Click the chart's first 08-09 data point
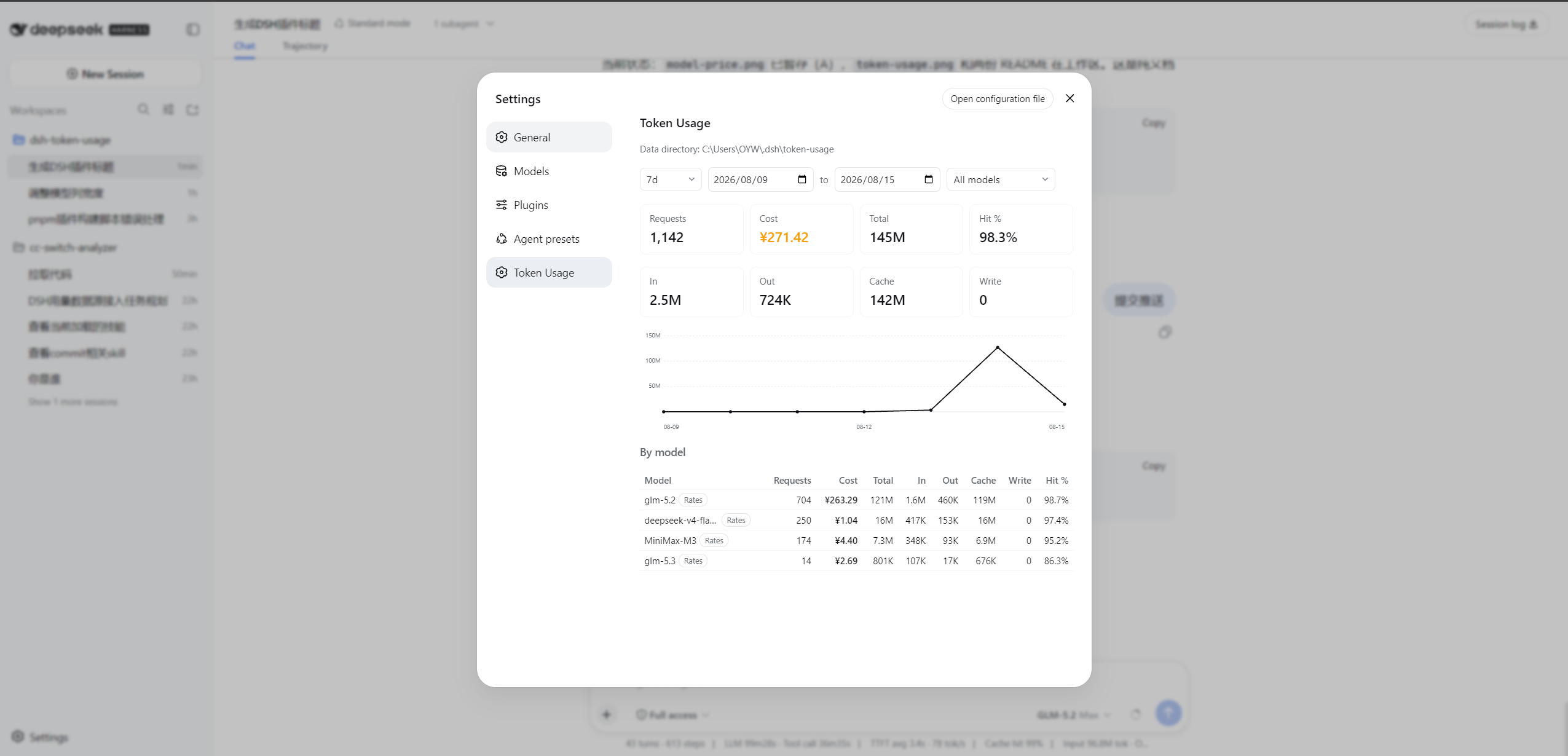Viewport: 1568px width, 756px height. 664,412
